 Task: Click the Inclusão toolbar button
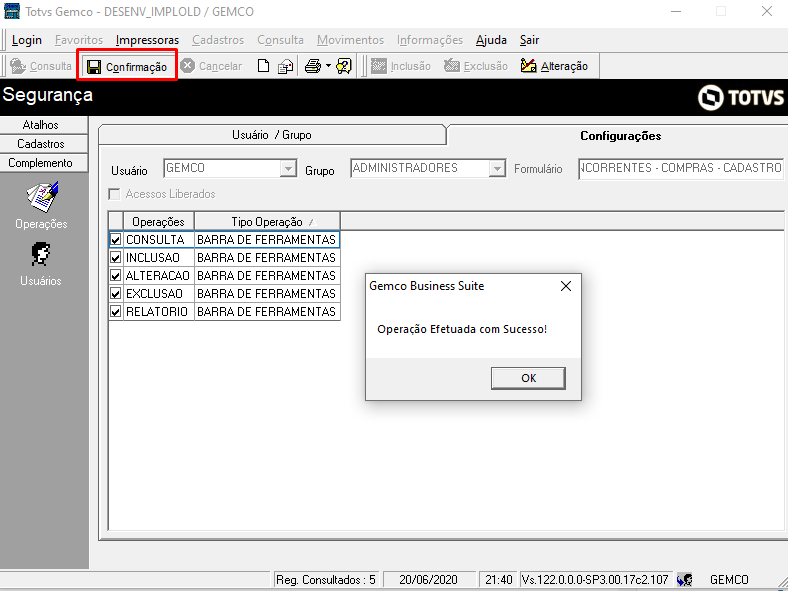point(401,66)
